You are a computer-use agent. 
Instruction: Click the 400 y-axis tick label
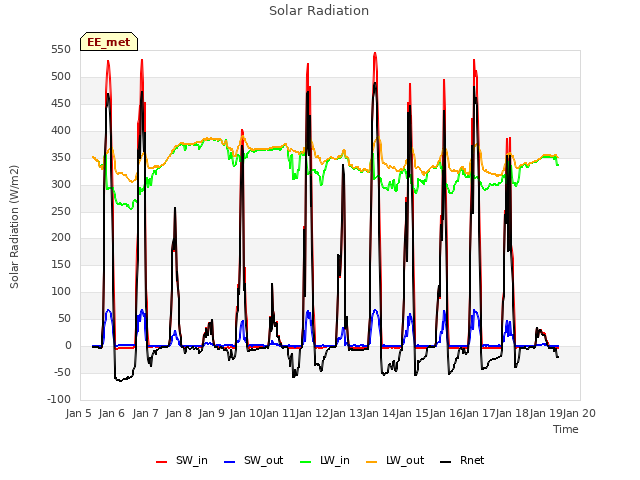61,131
